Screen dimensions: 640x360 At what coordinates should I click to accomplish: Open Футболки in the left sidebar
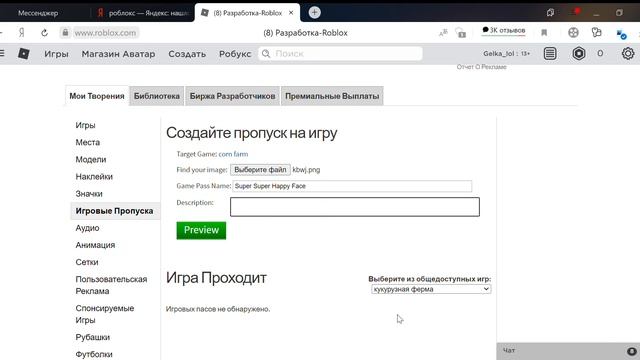(94, 354)
